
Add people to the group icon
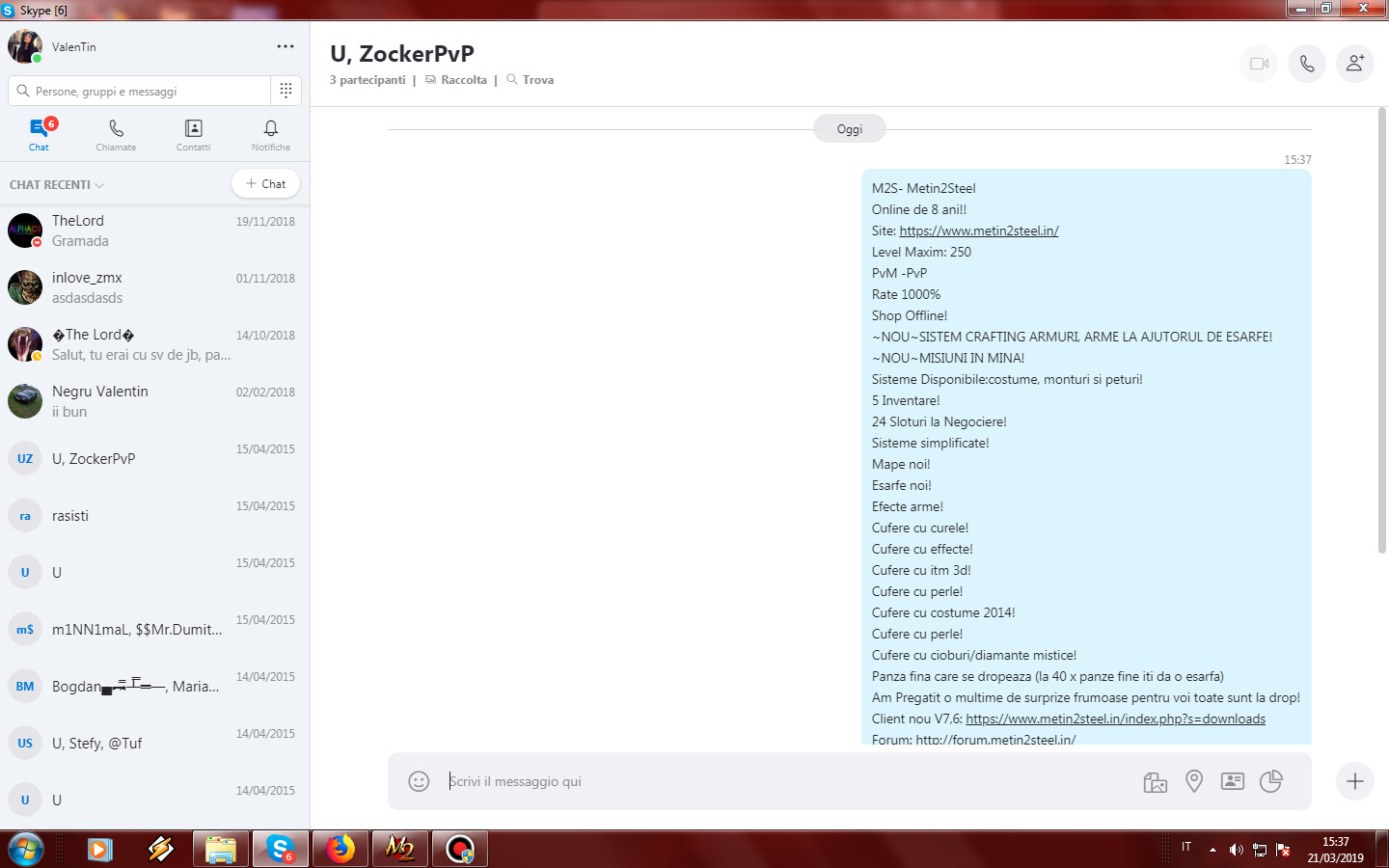click(1355, 64)
